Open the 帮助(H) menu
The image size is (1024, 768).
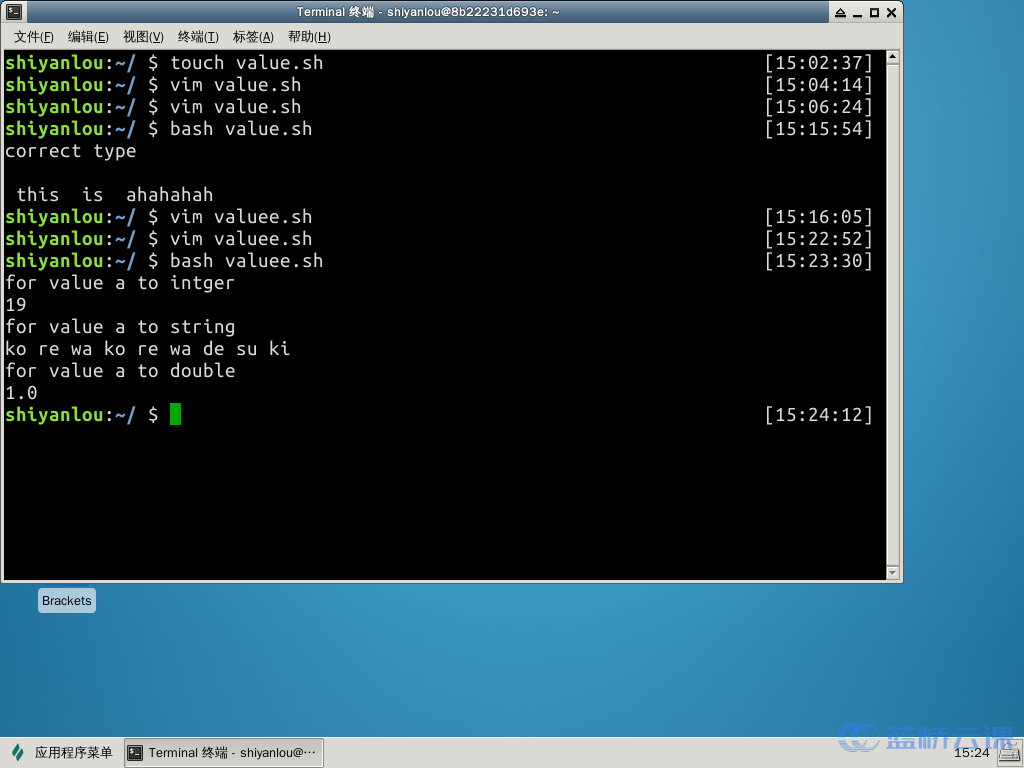[x=308, y=37]
